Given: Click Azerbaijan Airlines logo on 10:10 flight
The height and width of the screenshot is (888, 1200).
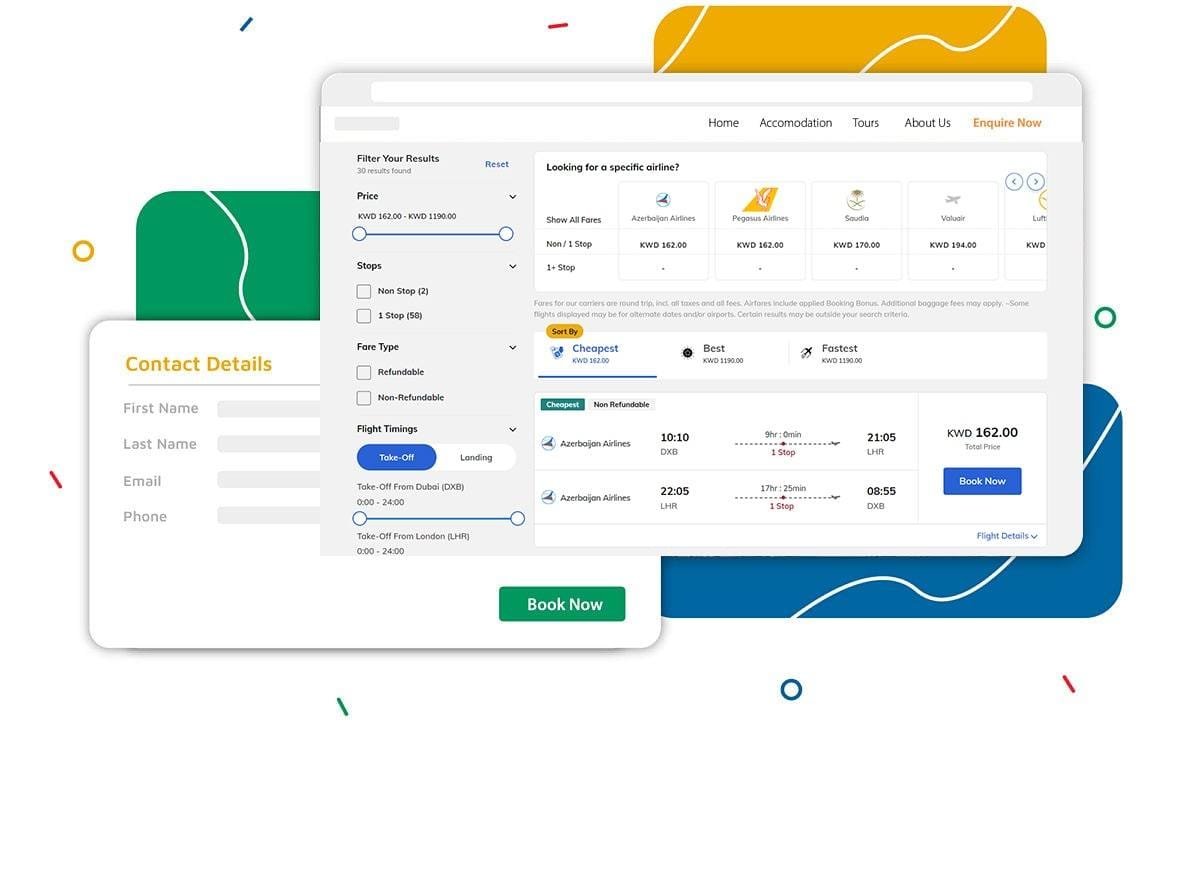Looking at the screenshot, I should coord(548,443).
